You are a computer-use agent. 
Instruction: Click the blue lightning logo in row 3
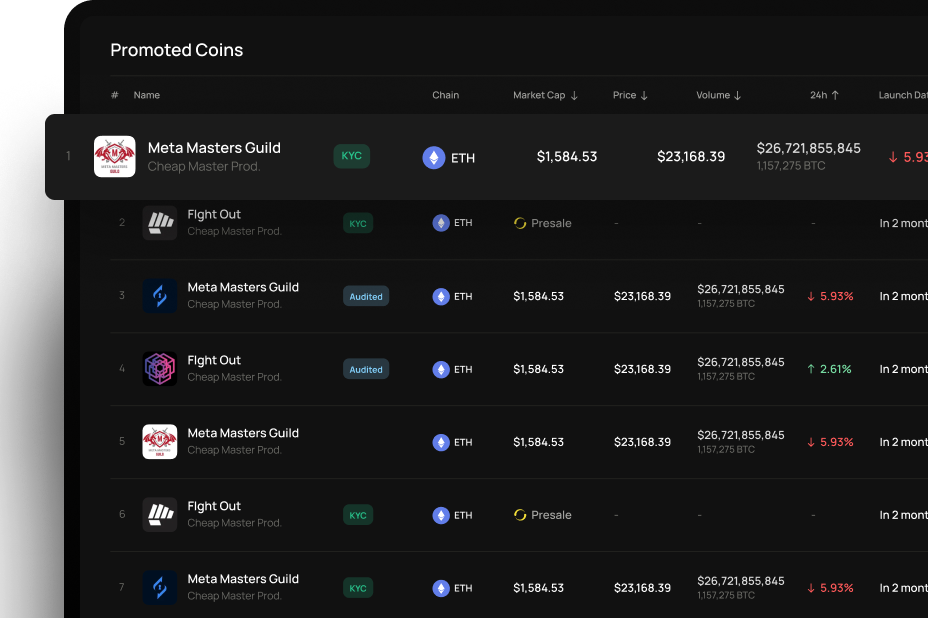tap(160, 295)
